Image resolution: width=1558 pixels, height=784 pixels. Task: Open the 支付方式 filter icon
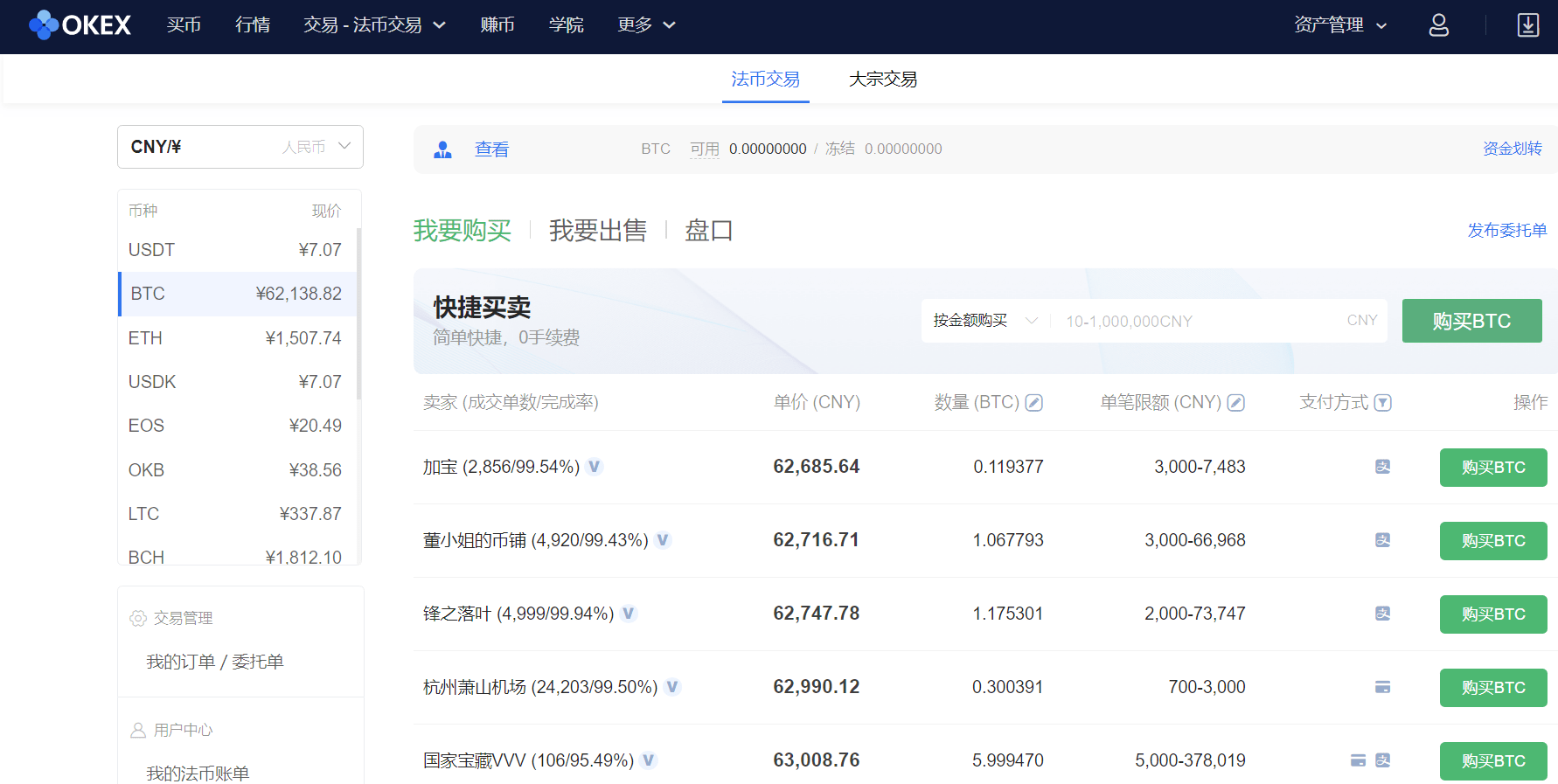pos(1382,403)
